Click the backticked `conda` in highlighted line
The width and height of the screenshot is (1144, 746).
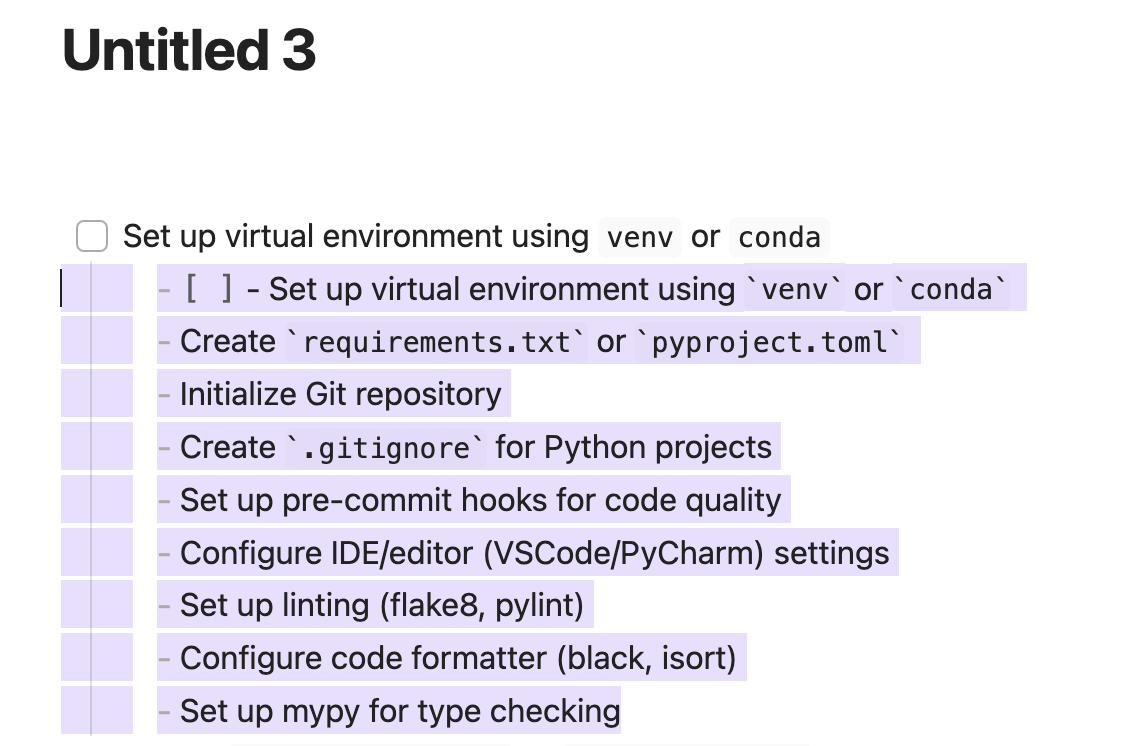pyautogui.click(x=951, y=290)
